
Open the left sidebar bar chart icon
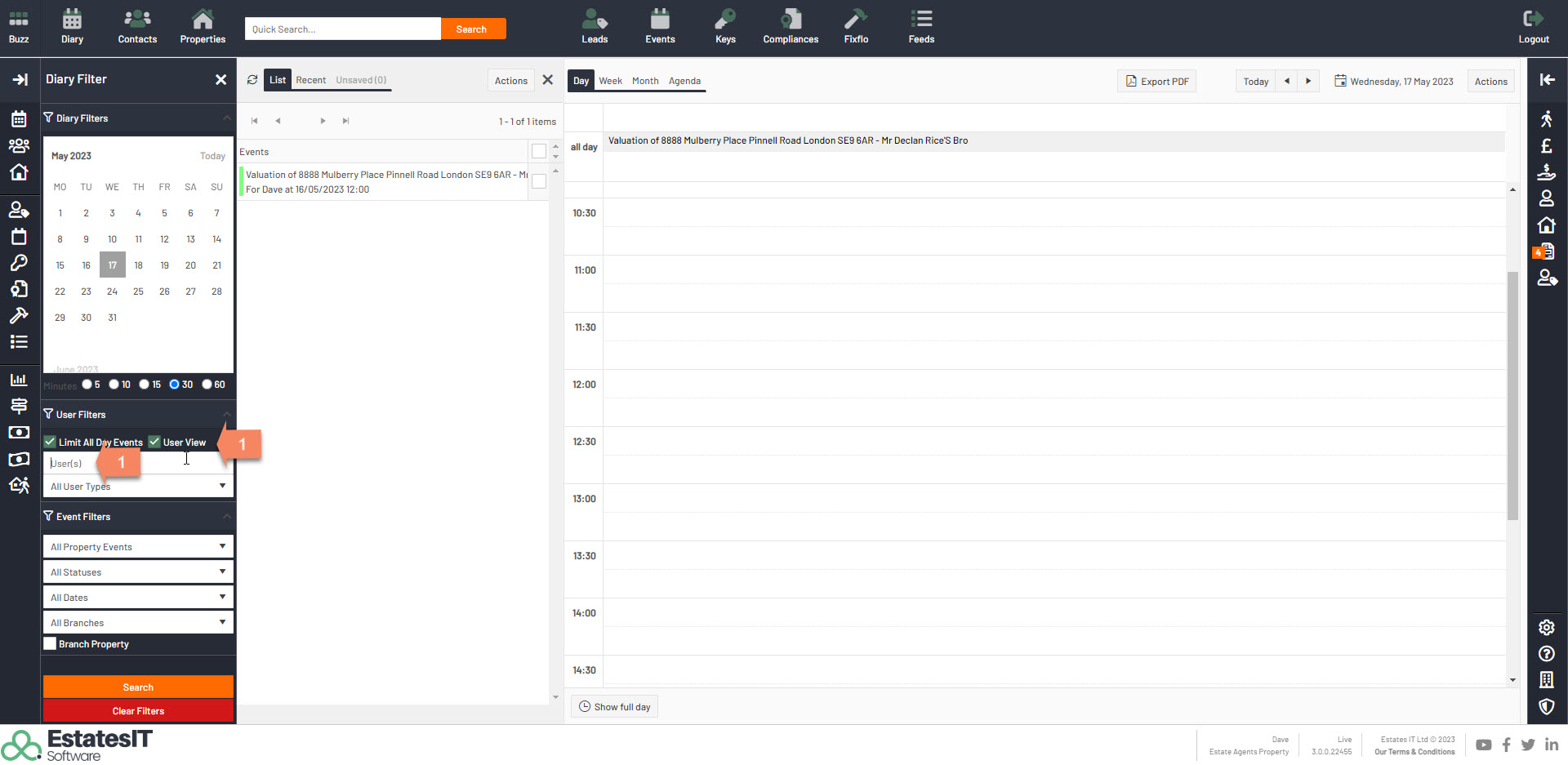pyautogui.click(x=19, y=380)
